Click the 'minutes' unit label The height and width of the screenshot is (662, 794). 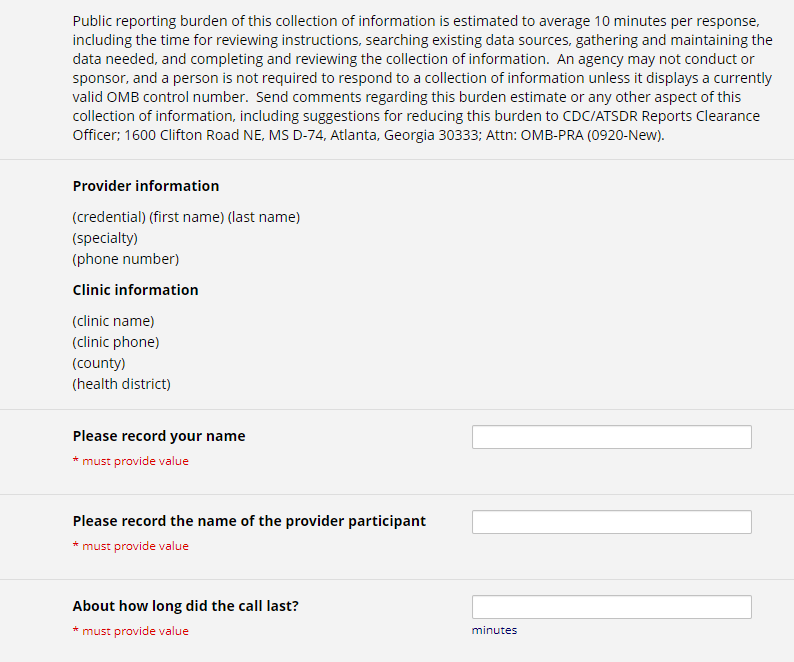click(x=494, y=630)
